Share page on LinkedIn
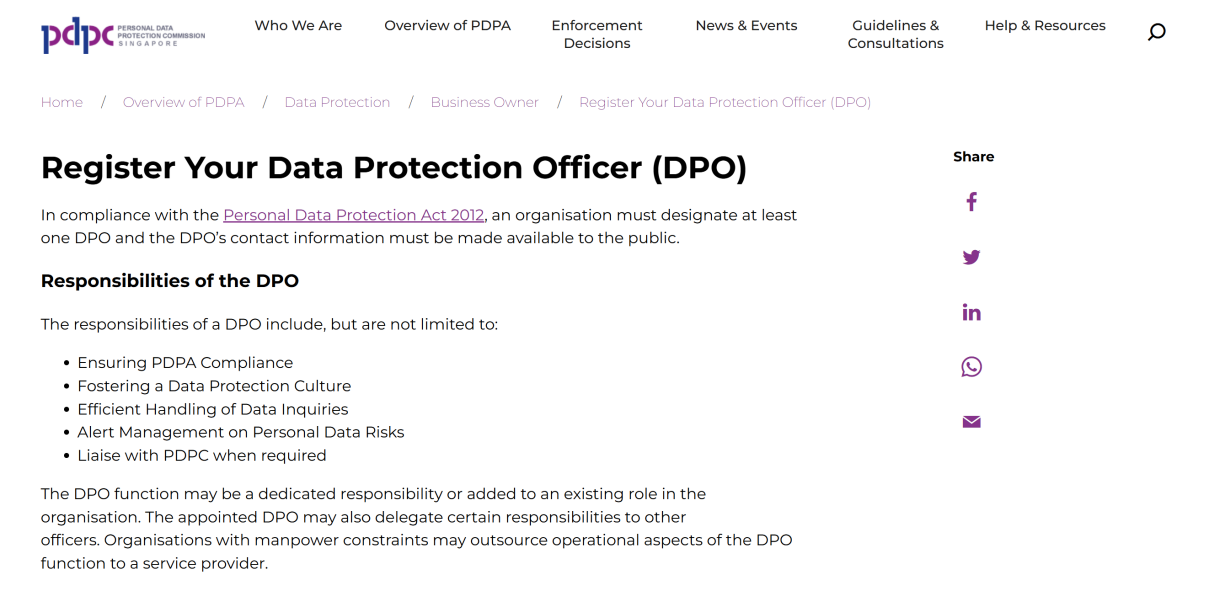Image resolution: width=1225 pixels, height=591 pixels. tap(971, 312)
